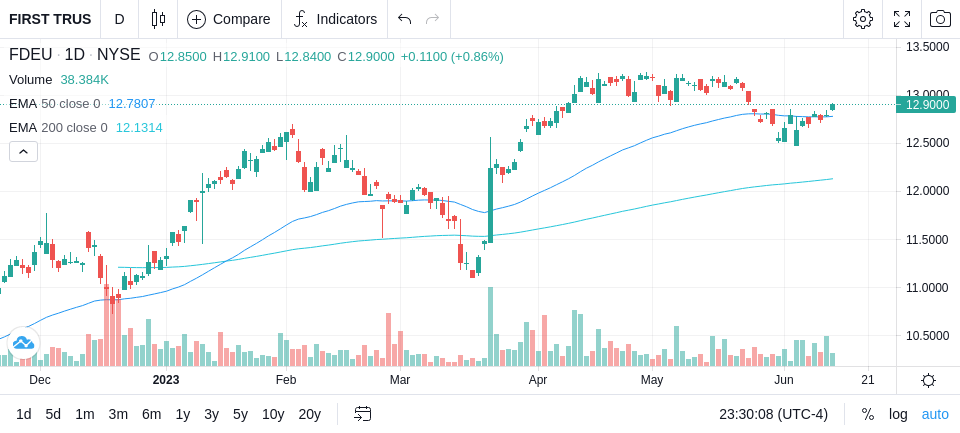Image resolution: width=960 pixels, height=433 pixels.
Task: Set the range to 6m
Action: click(x=151, y=415)
